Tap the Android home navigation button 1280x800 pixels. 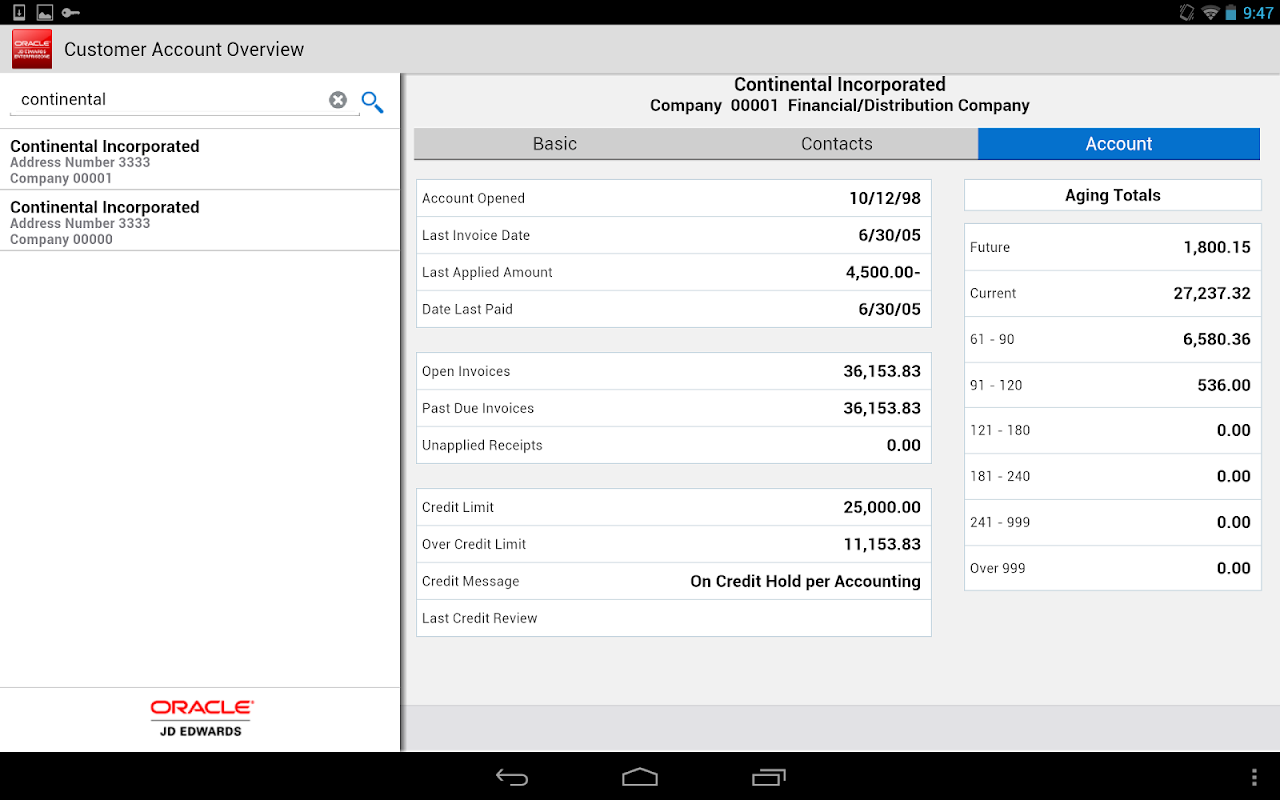[640, 777]
